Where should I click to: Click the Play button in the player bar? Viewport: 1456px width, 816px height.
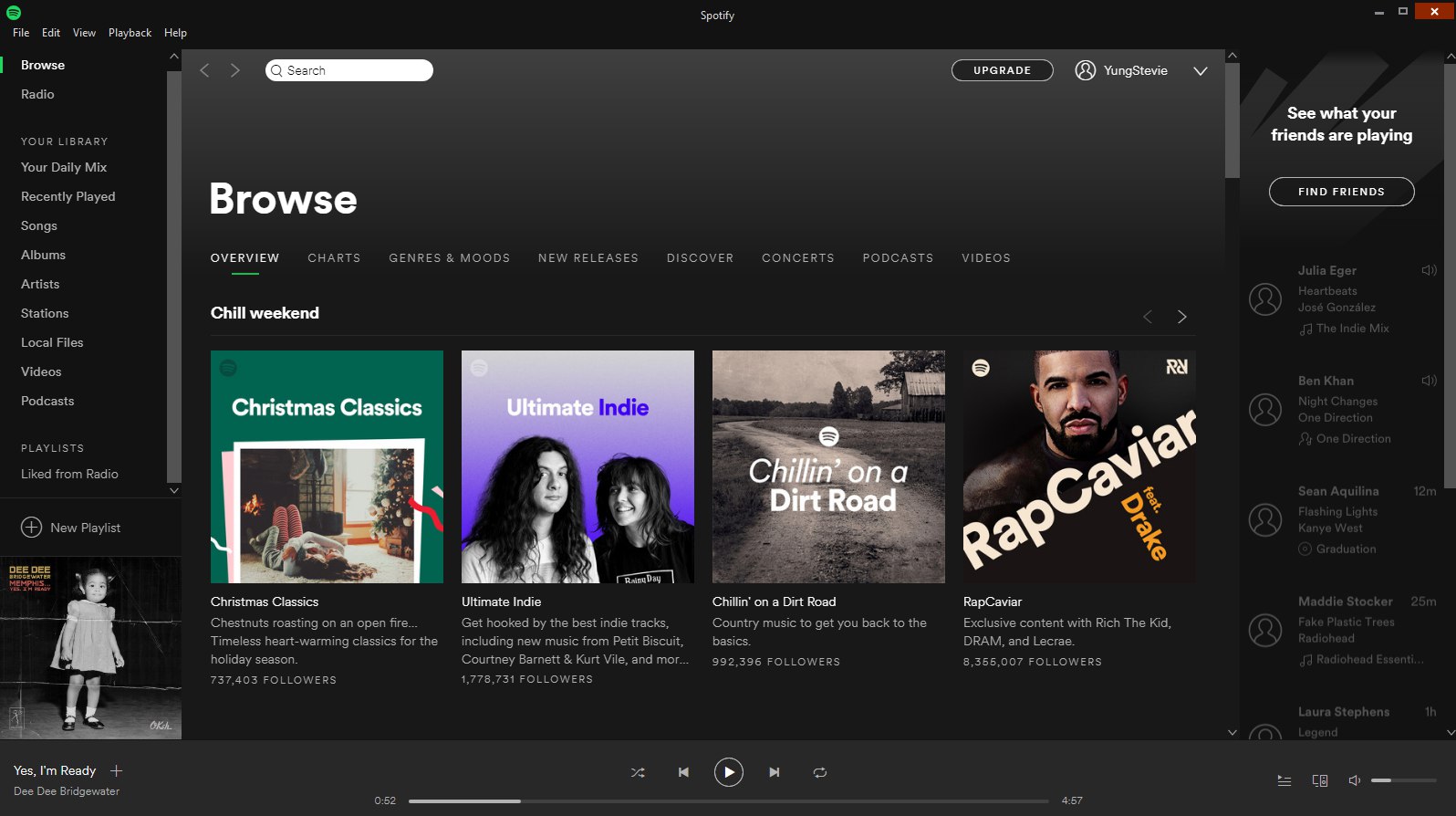tap(728, 772)
